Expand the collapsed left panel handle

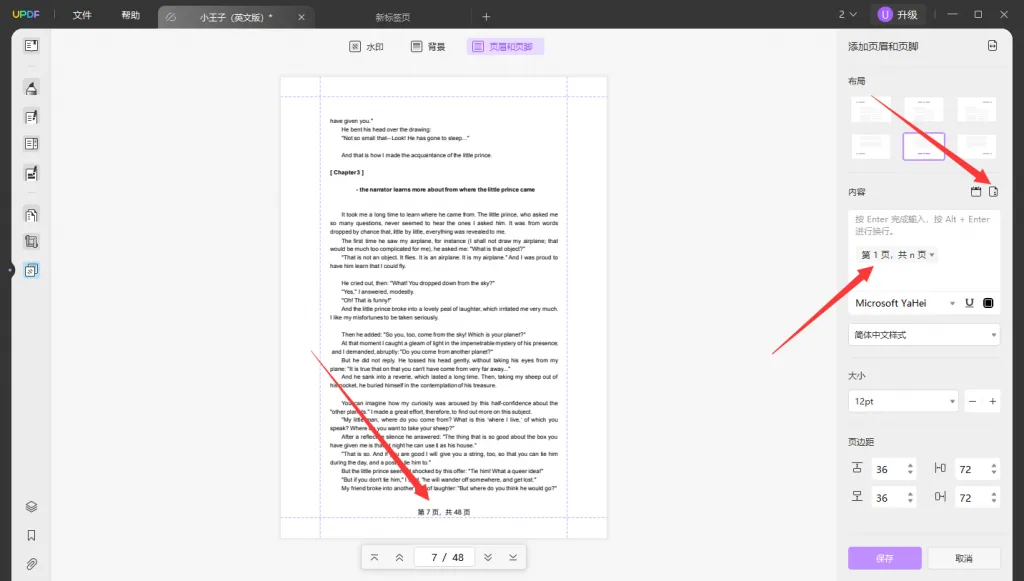11,270
